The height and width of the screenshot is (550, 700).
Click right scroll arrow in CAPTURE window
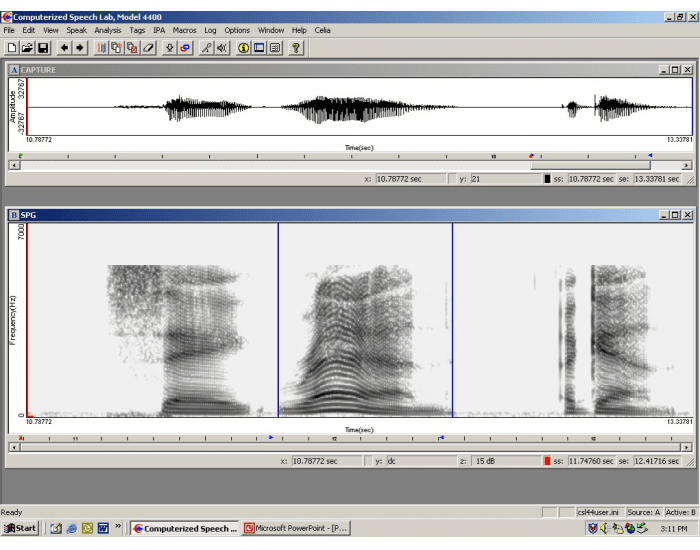tap(687, 165)
